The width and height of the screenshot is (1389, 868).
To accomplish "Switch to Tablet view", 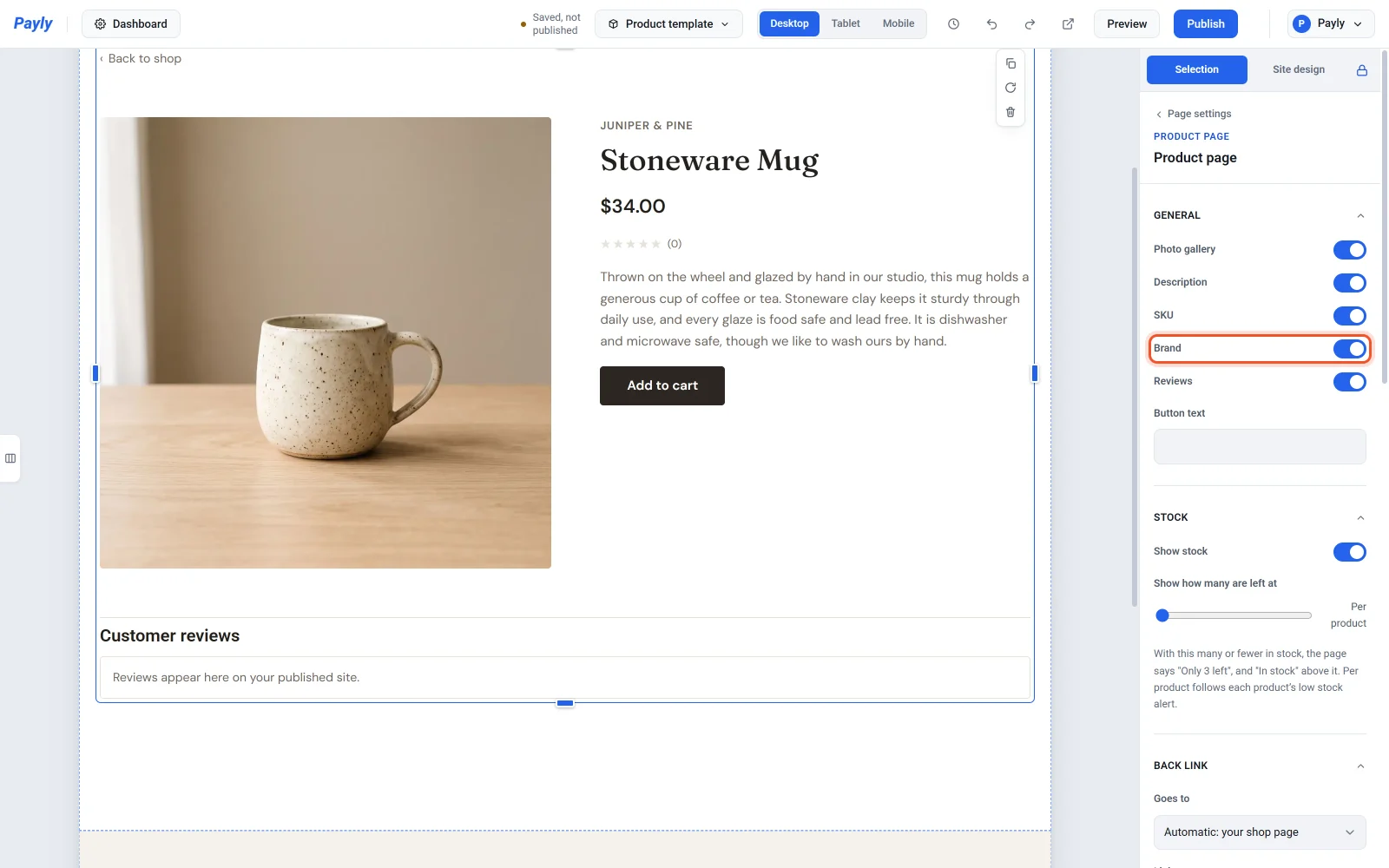I will coord(846,24).
